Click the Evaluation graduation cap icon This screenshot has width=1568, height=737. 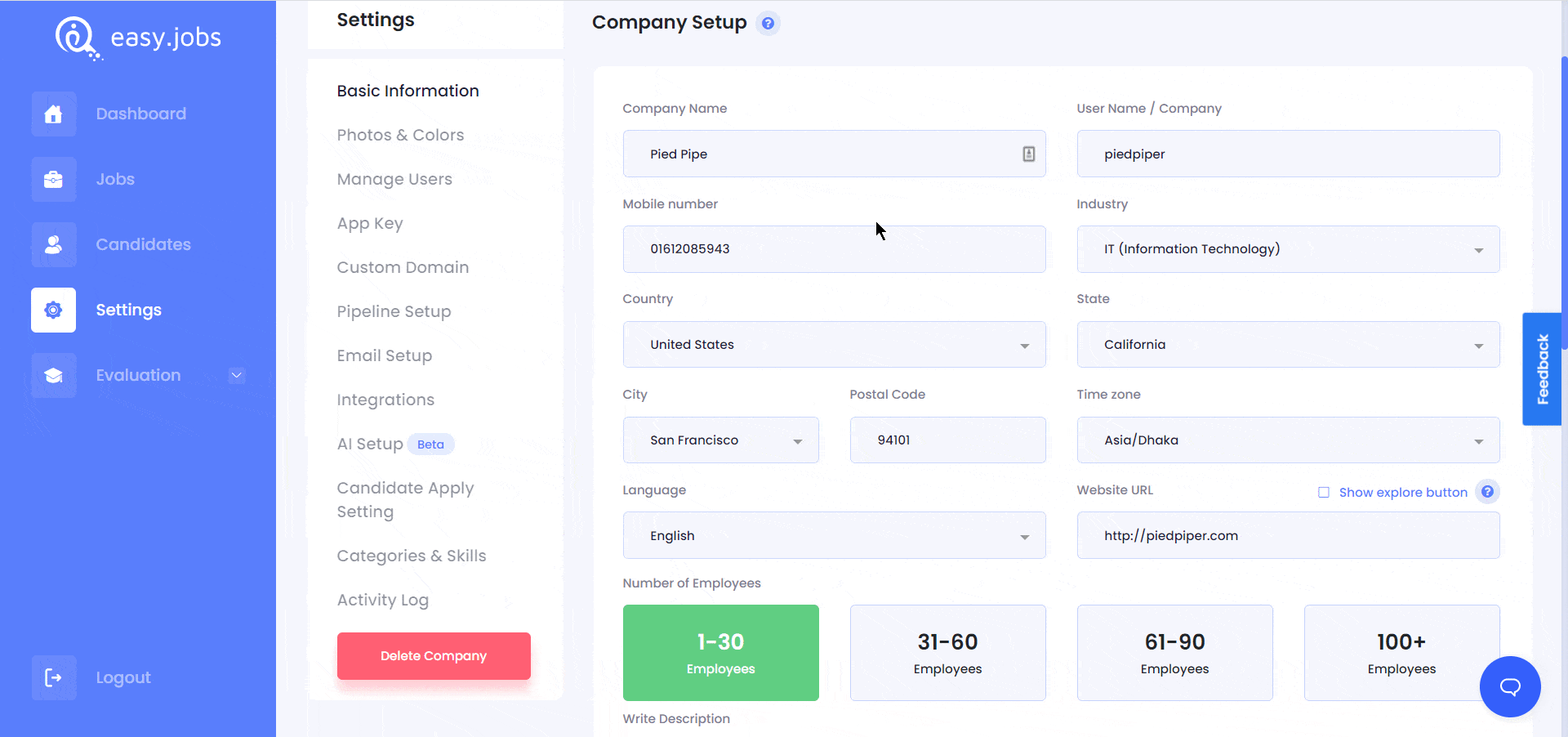click(54, 375)
